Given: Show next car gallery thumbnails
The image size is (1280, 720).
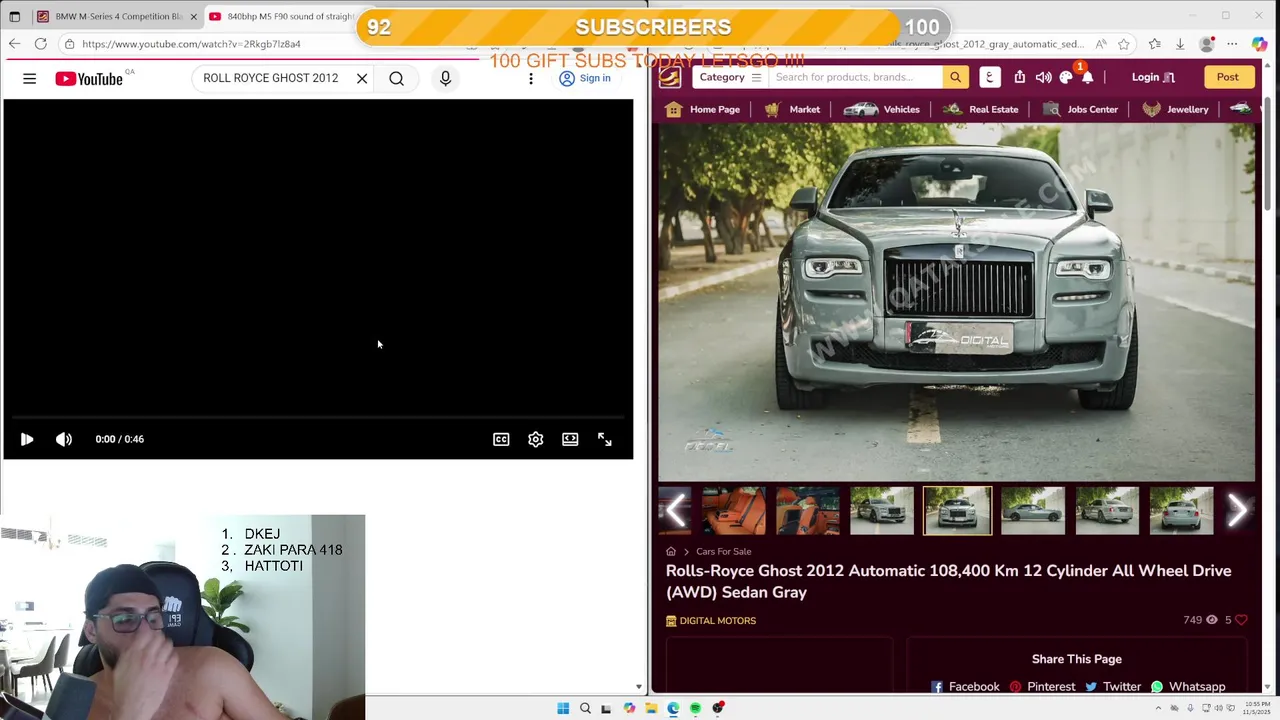Looking at the screenshot, I should [1237, 511].
